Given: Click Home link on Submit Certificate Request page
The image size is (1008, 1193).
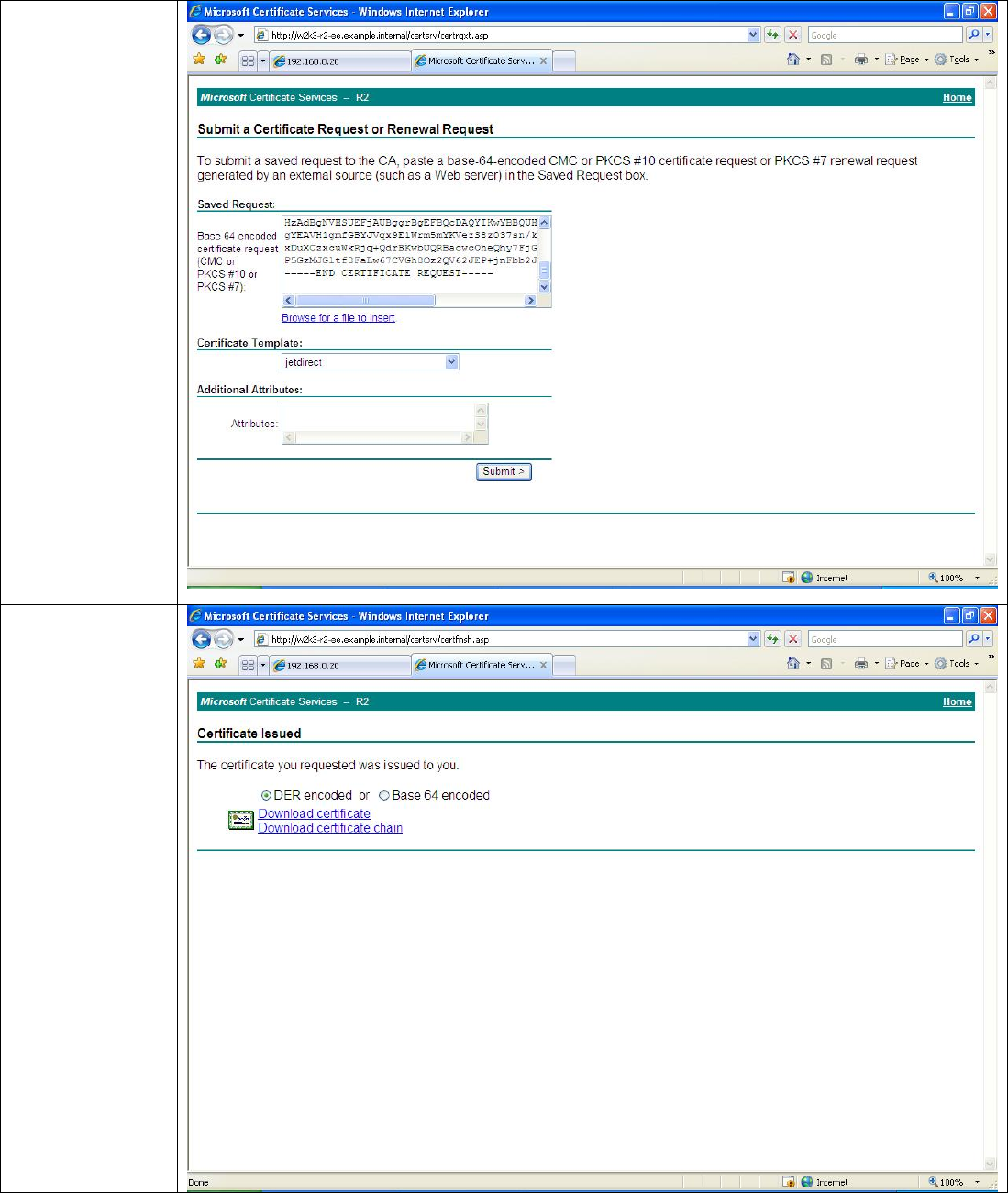Looking at the screenshot, I should (957, 97).
